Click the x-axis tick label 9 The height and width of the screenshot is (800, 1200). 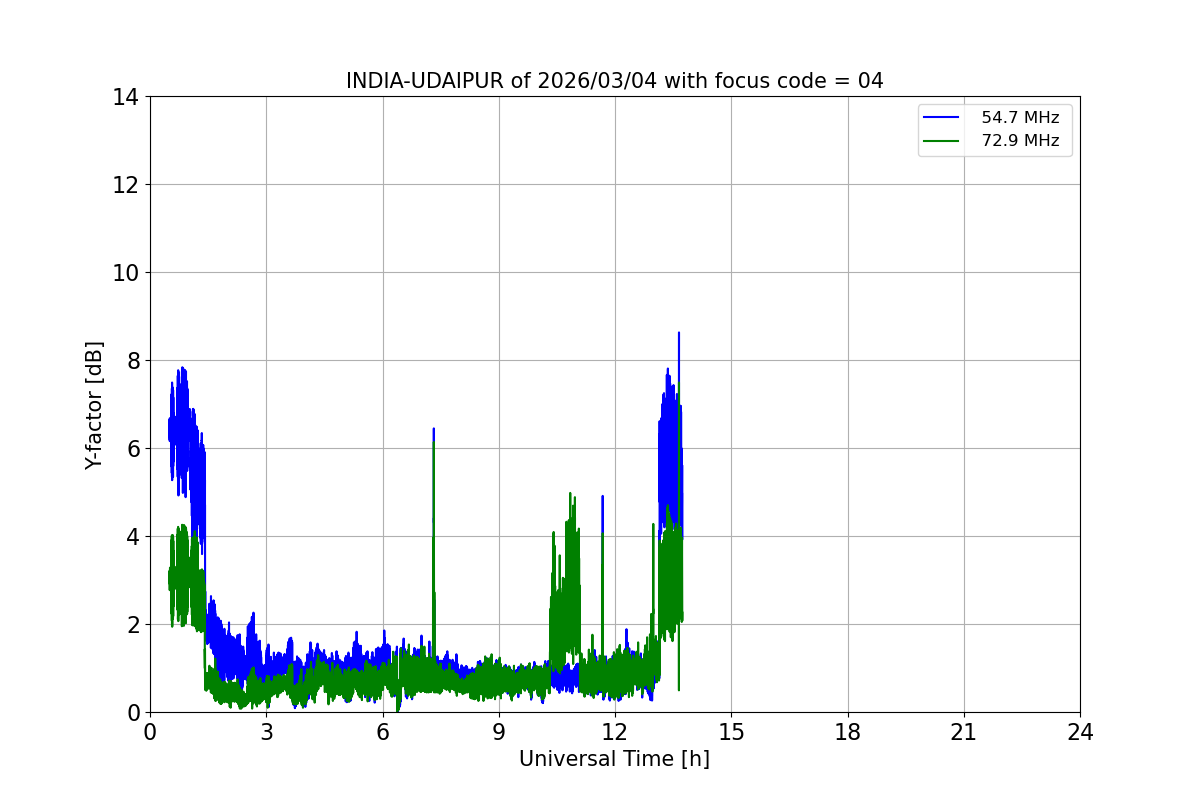coord(499,732)
